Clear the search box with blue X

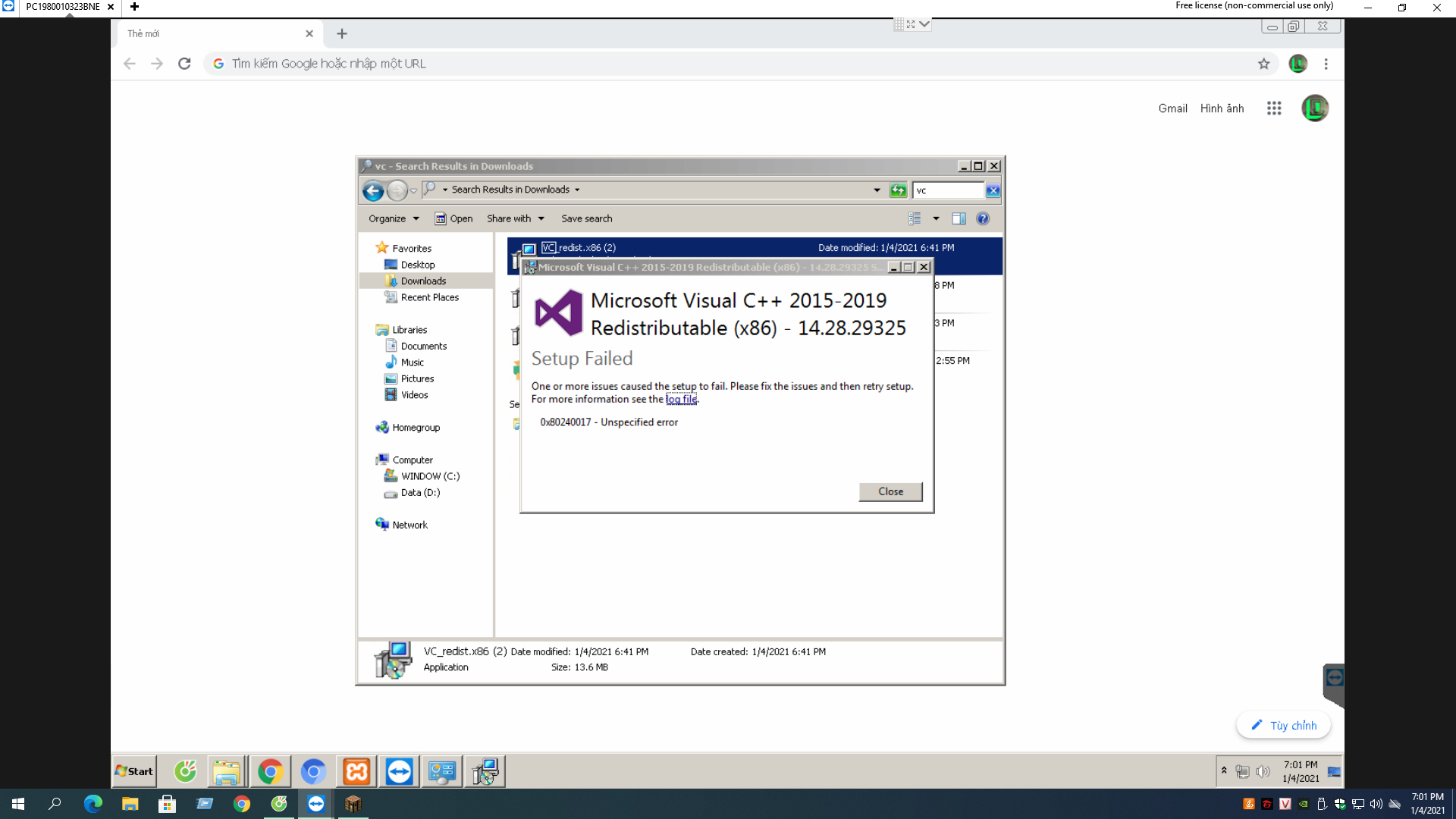pos(993,190)
